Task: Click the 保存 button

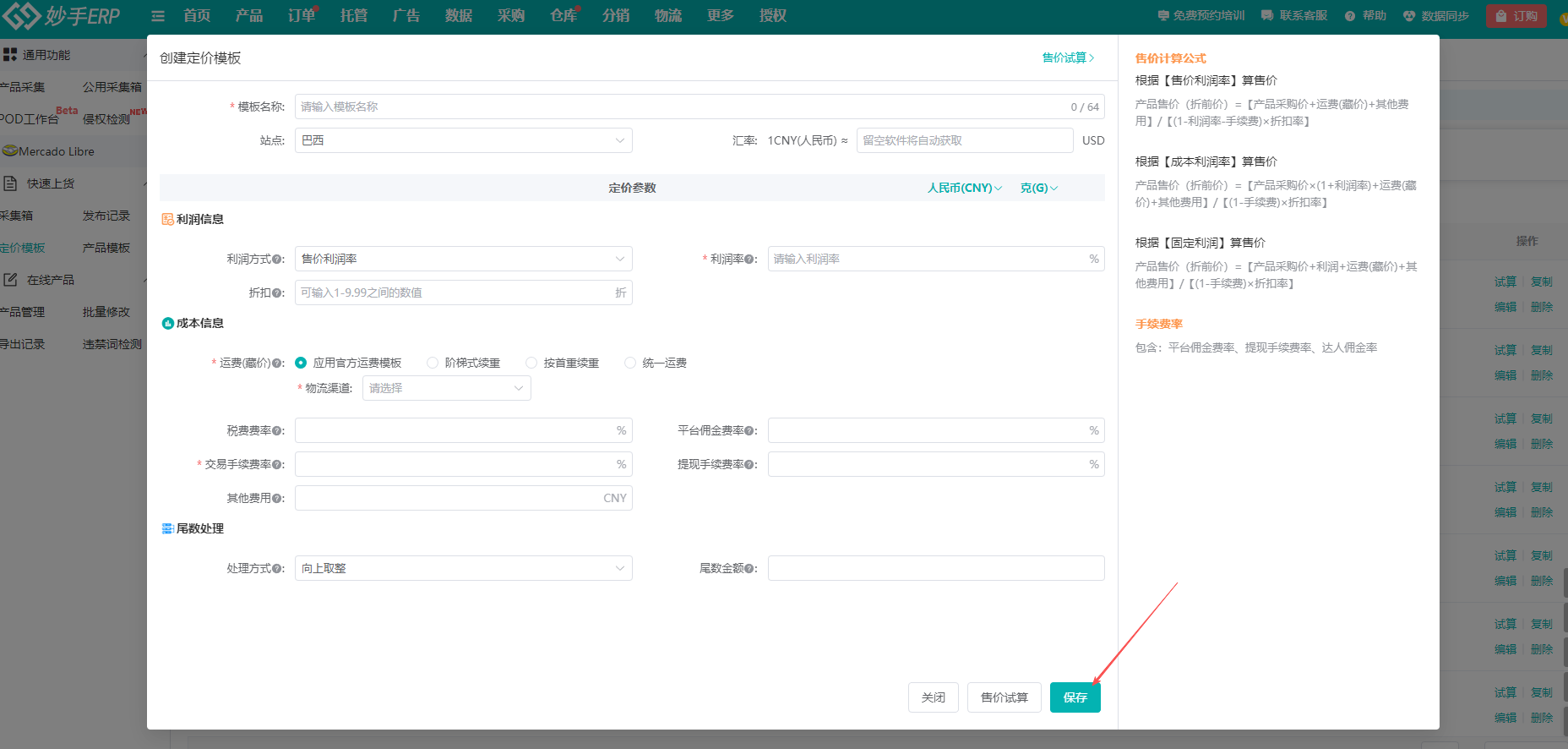Action: coord(1075,697)
